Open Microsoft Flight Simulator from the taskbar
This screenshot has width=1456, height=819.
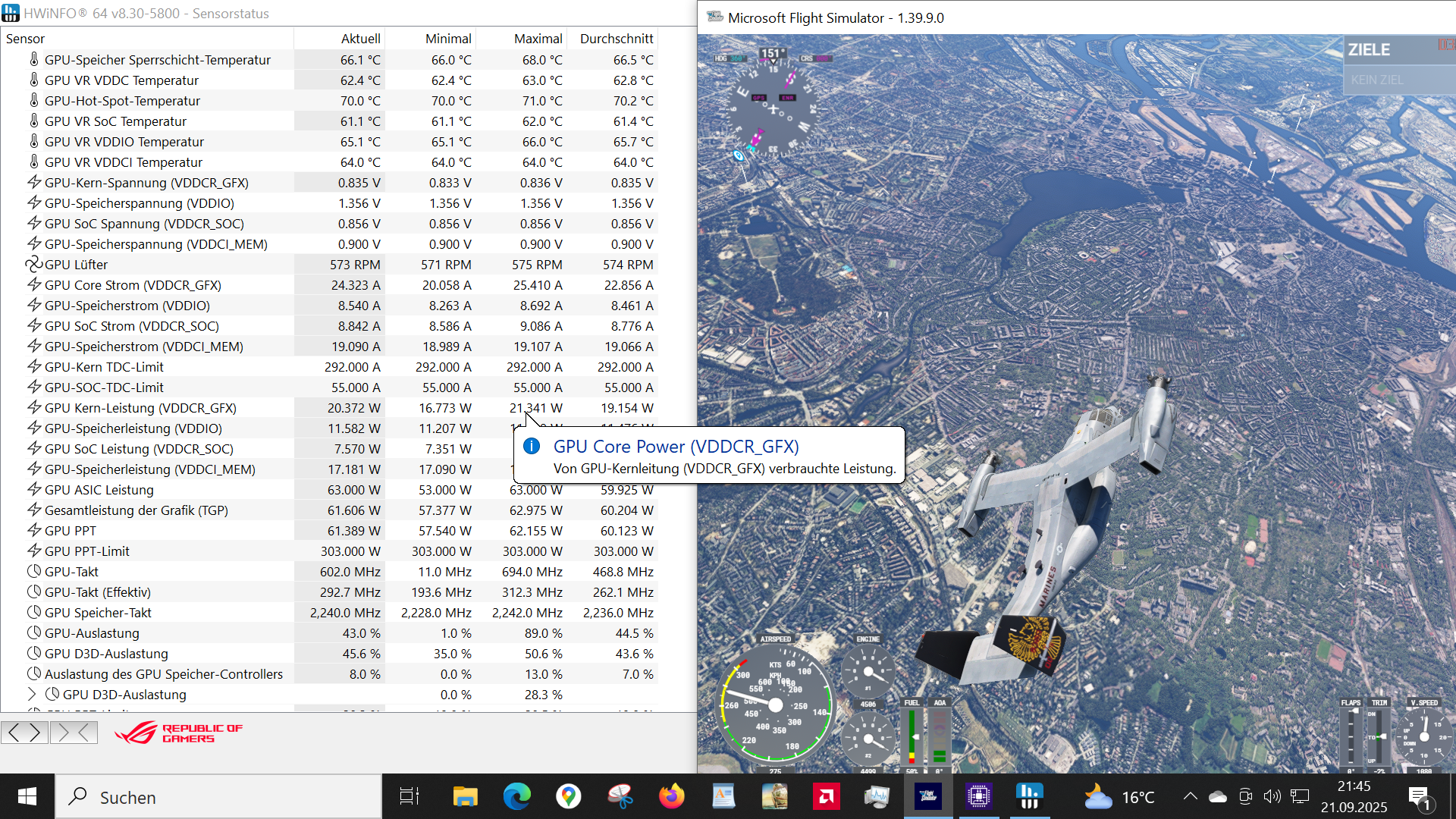(928, 796)
